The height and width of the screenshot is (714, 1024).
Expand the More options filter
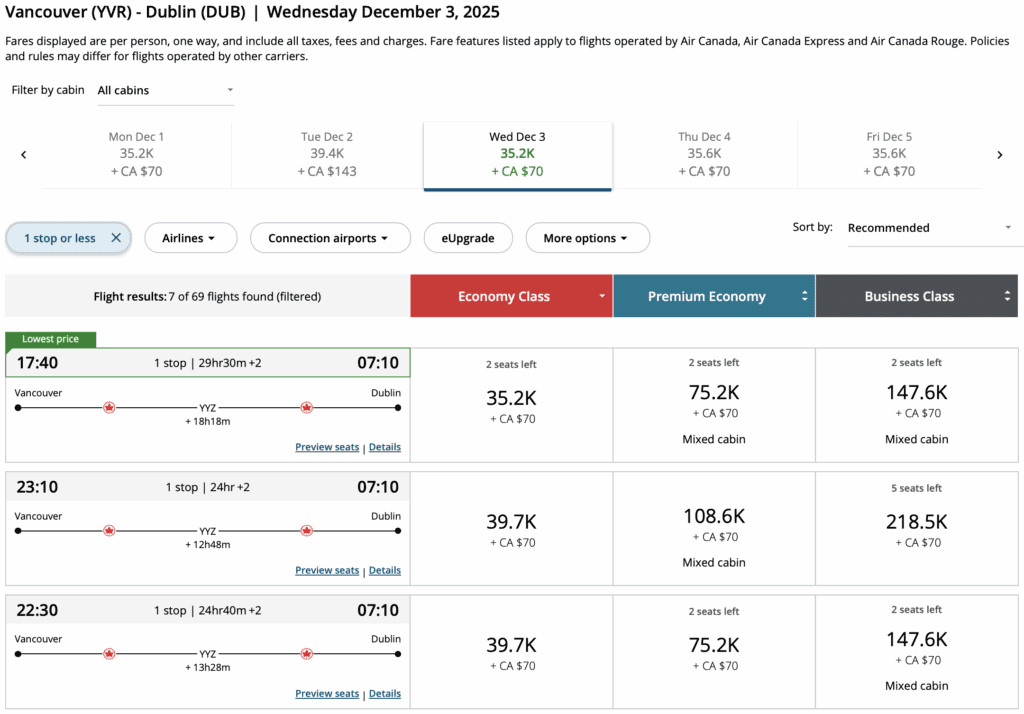587,238
